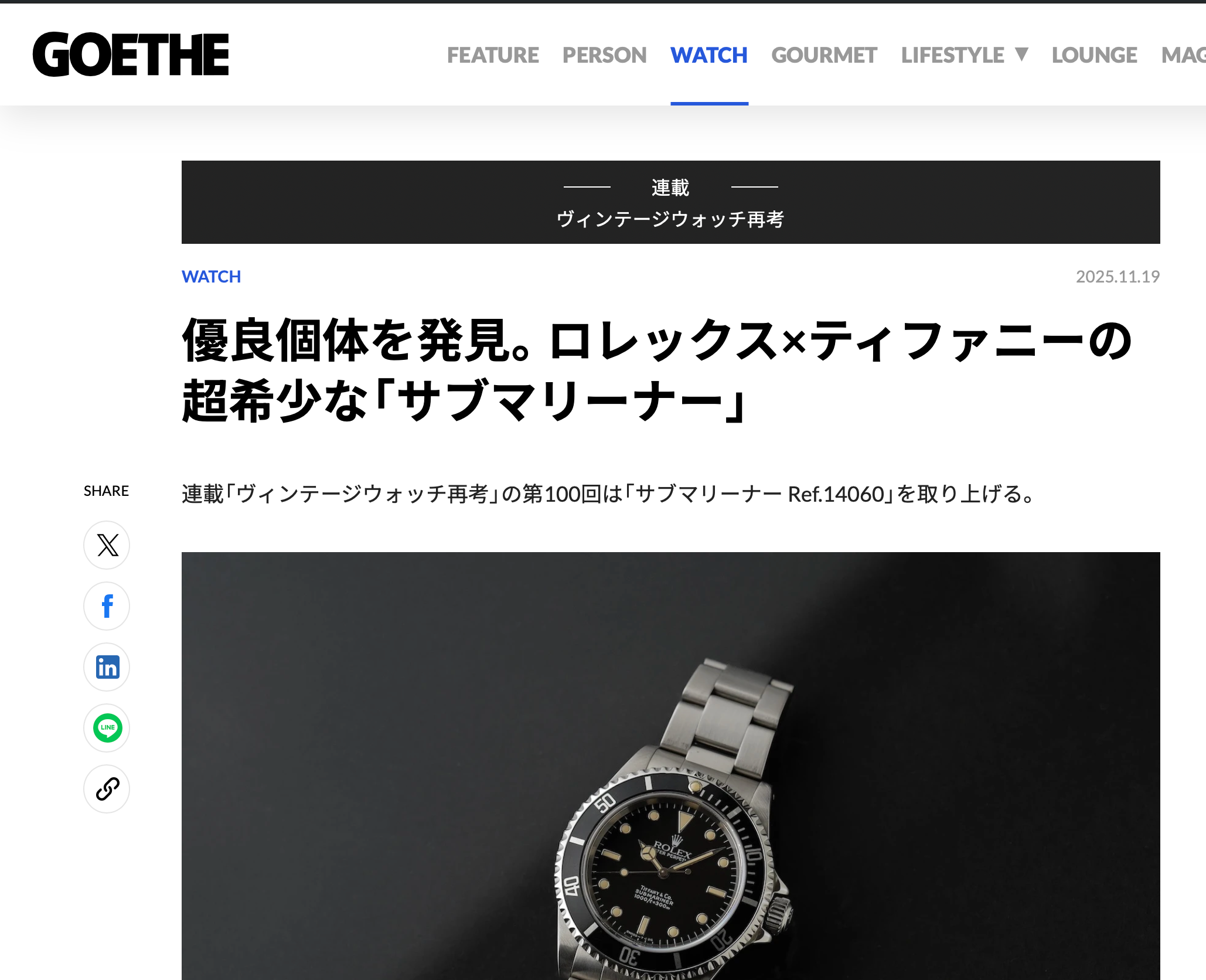
Task: Click the blue WATCH category link
Action: coord(211,277)
